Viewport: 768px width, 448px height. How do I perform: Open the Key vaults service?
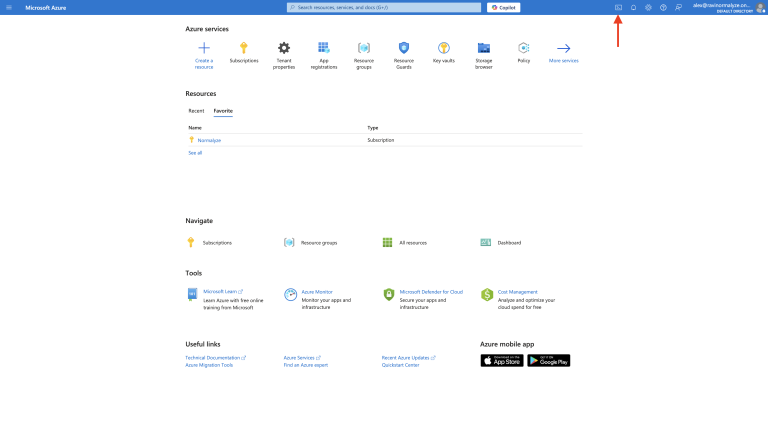(443, 52)
